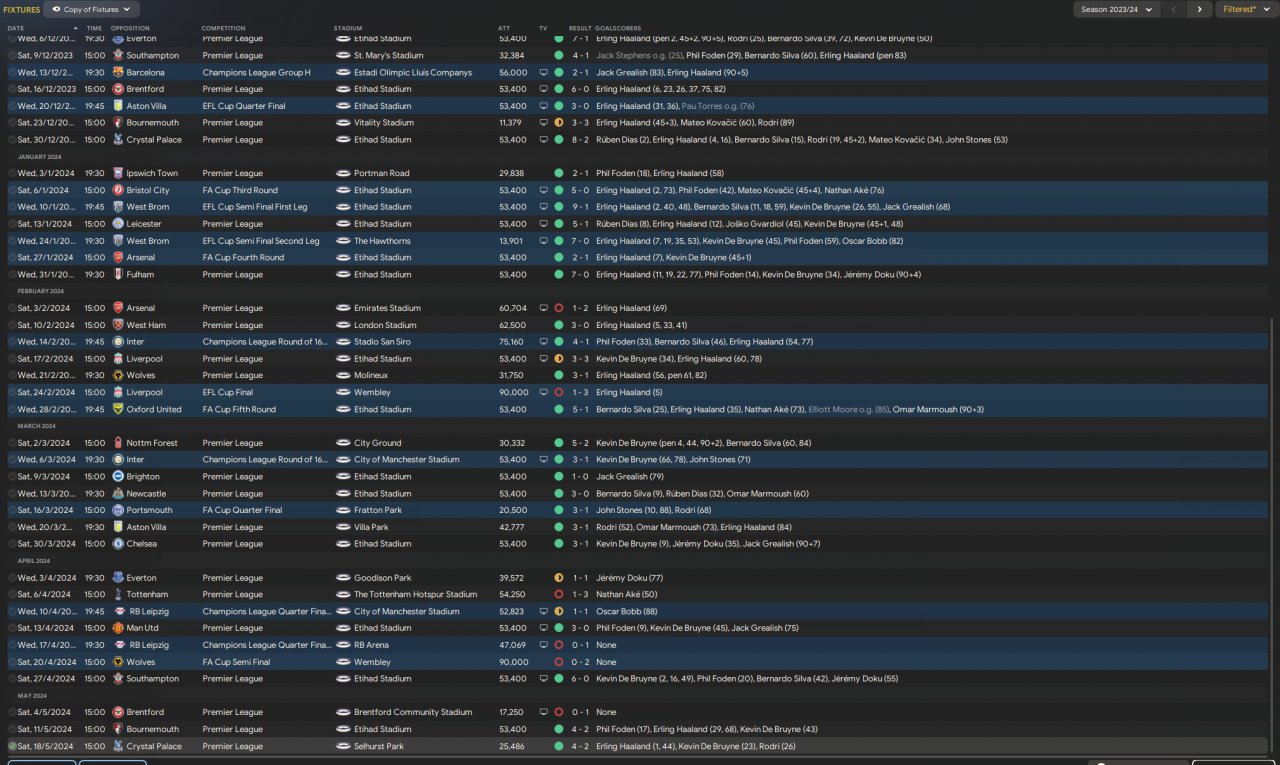Click the Newcastle club badge
The image size is (1280, 765).
(118, 494)
